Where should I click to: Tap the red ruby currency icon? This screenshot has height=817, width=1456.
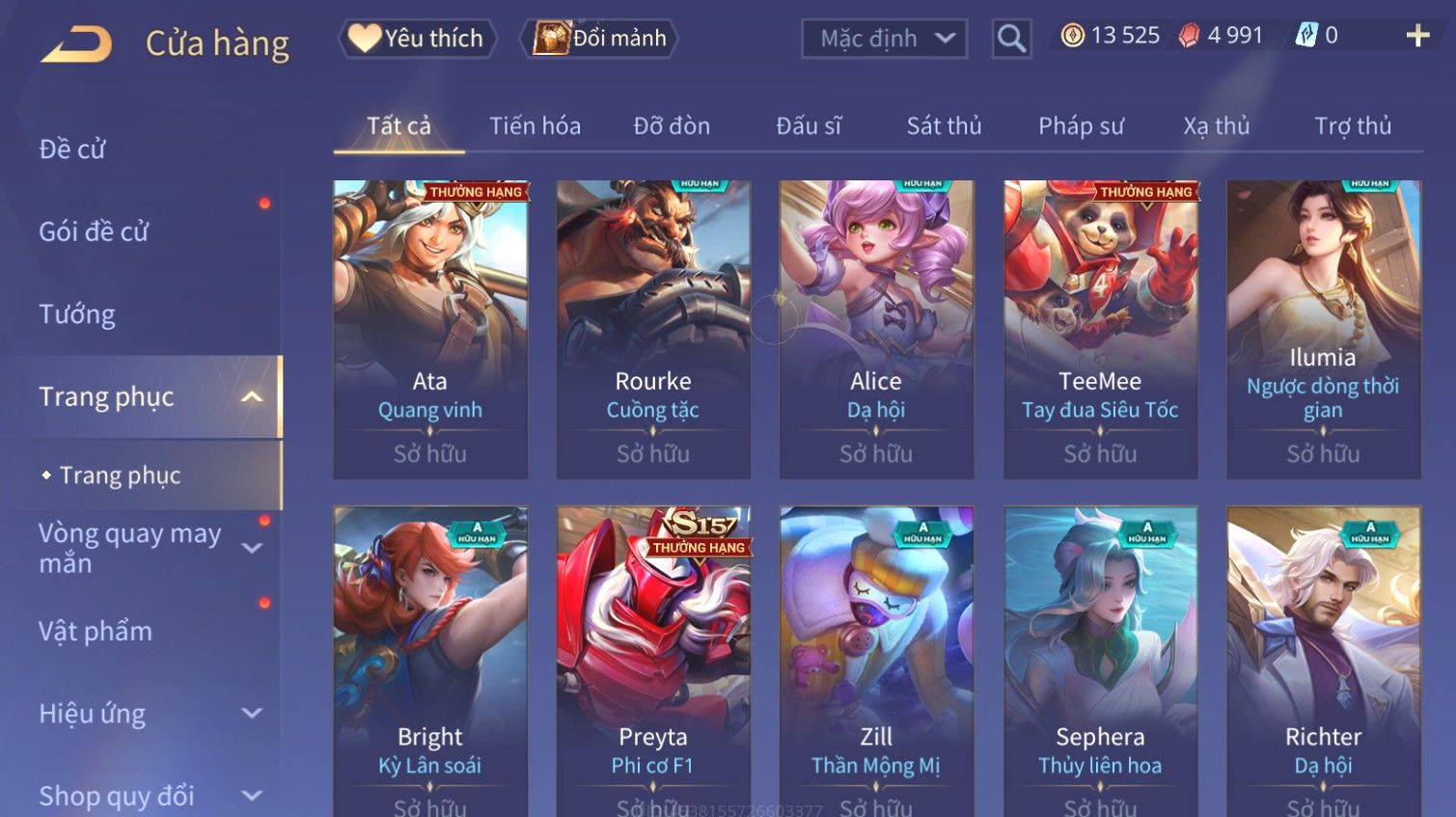click(x=1190, y=36)
